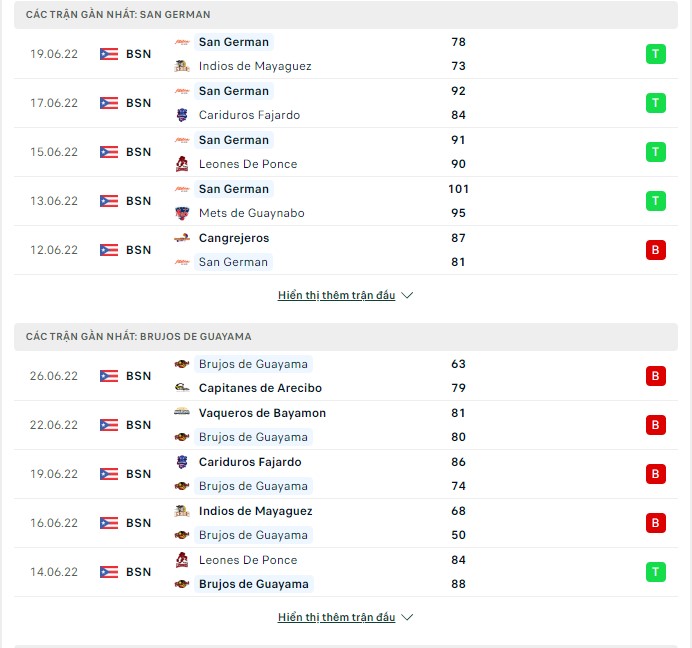Click the score 101 in the Mets de Guaynabo match
Viewport: 692px width, 648px height.
[458, 189]
